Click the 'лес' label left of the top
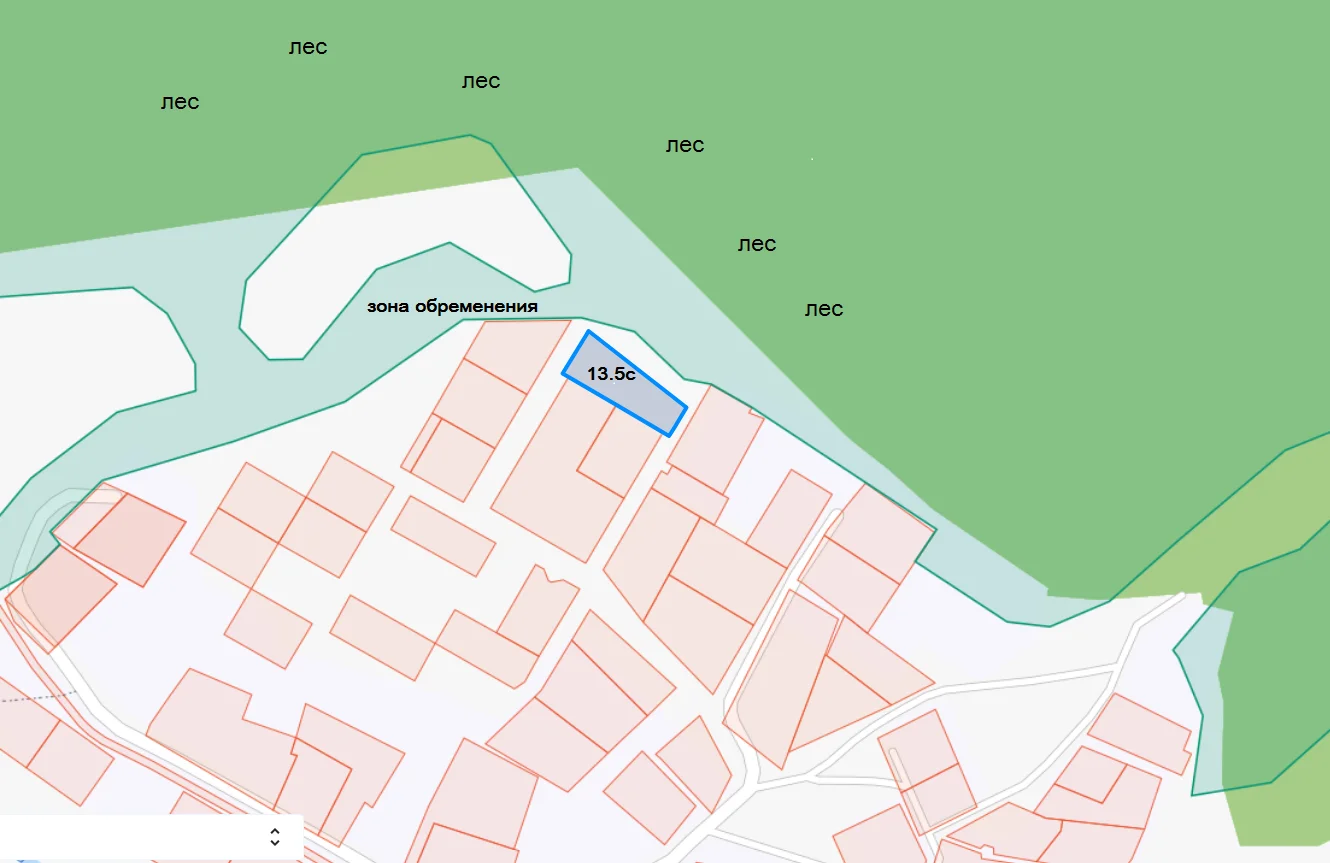This screenshot has width=1330, height=863. (180, 102)
